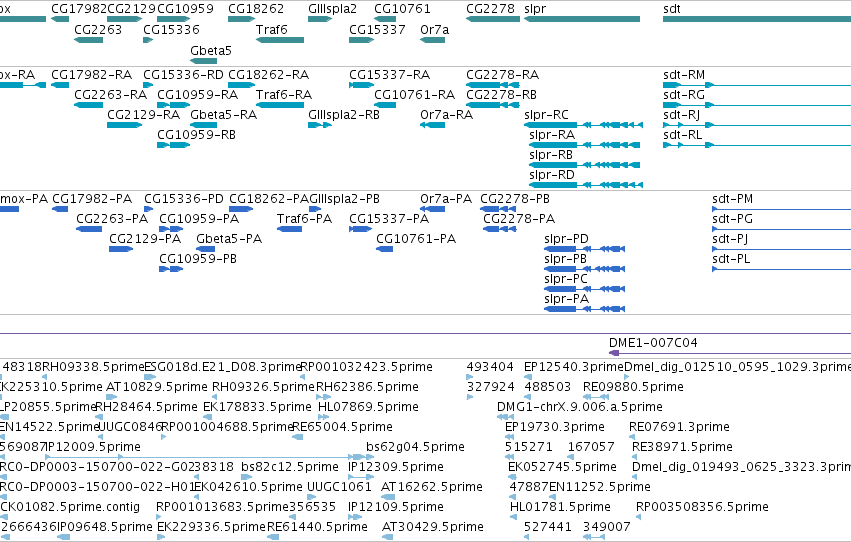Click protein CG10761-PA
The image size is (851, 542).
pos(416,239)
